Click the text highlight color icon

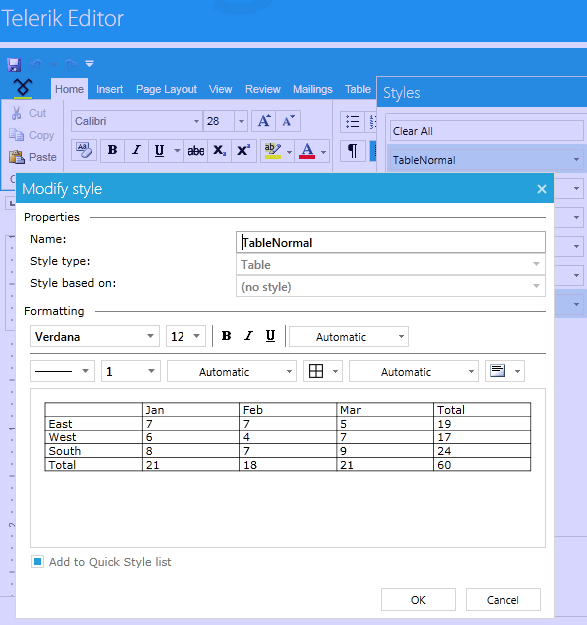(x=273, y=151)
